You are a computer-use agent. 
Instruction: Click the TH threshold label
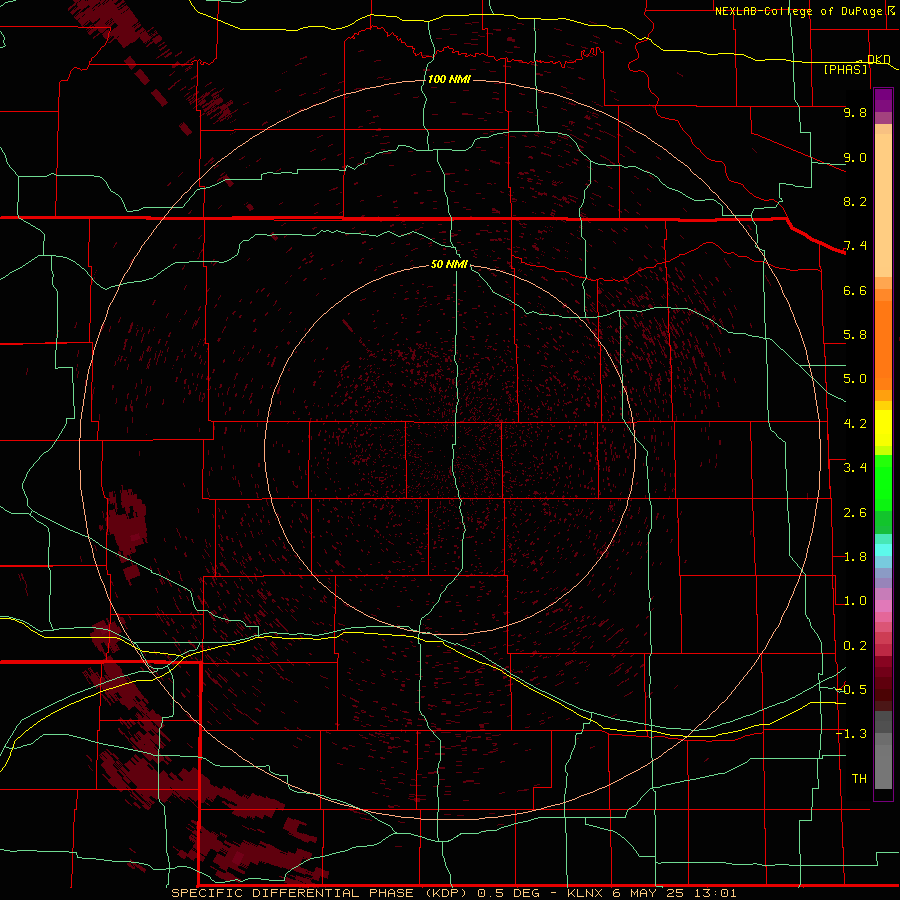click(859, 778)
